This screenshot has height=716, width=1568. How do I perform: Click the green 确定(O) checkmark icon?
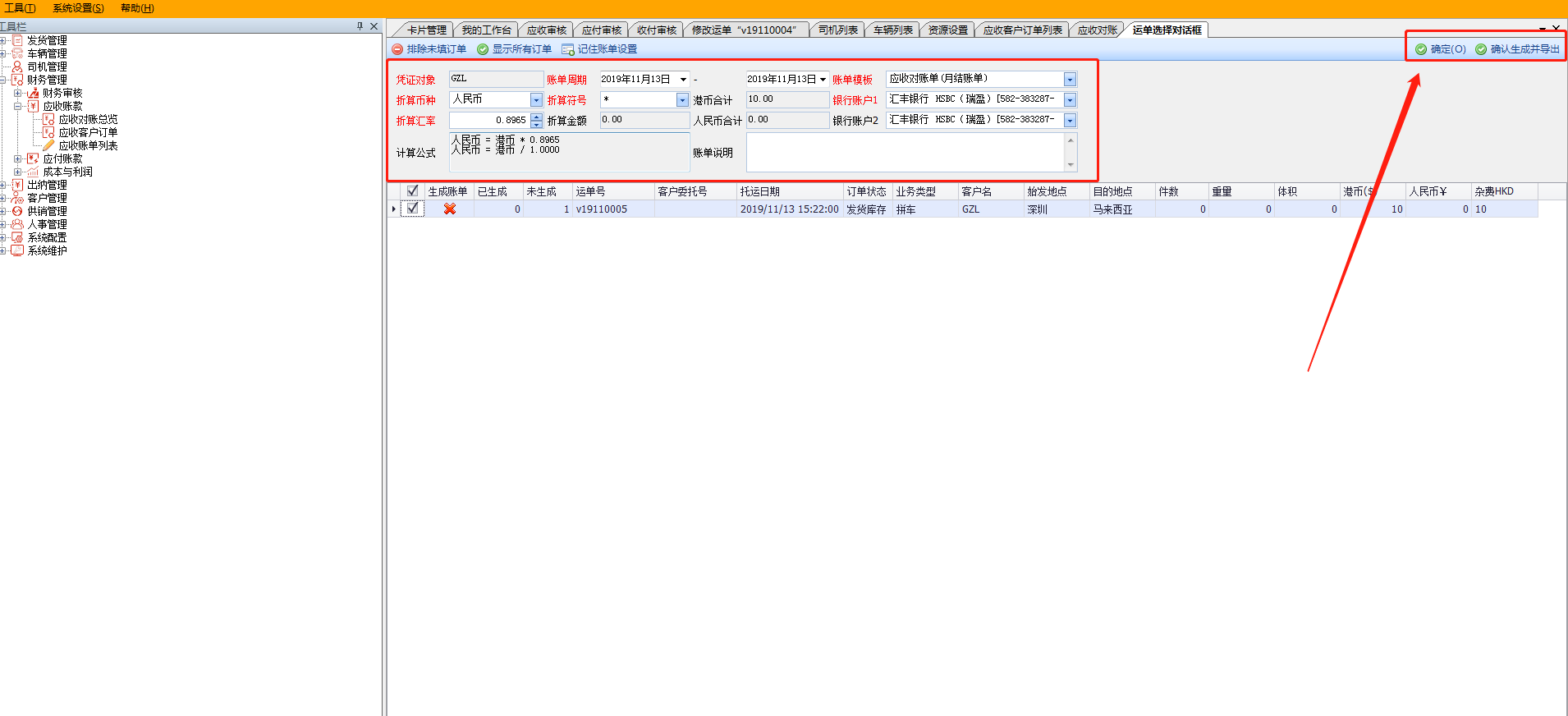pos(1421,49)
